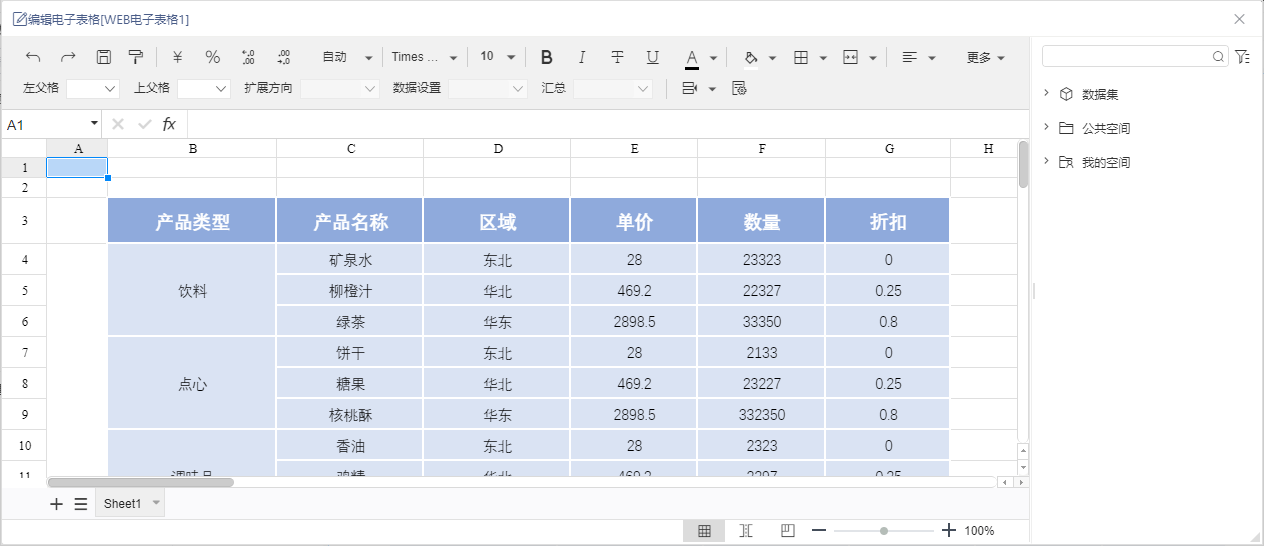Open the borders dropdown arrow
This screenshot has height=546, width=1264.
[823, 58]
